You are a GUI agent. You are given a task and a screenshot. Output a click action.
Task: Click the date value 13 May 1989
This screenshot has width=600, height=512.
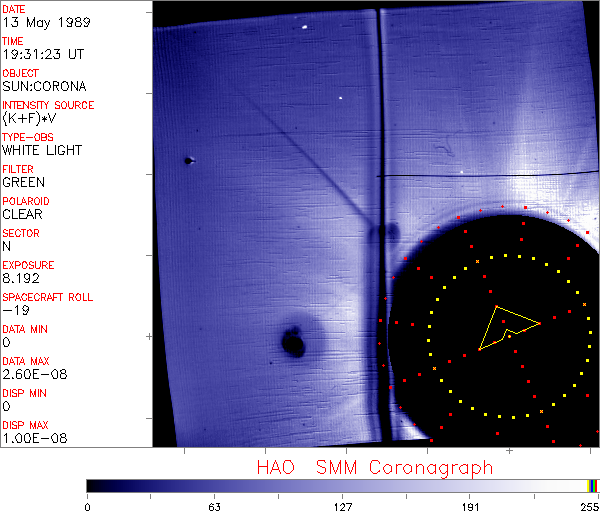[37, 22]
